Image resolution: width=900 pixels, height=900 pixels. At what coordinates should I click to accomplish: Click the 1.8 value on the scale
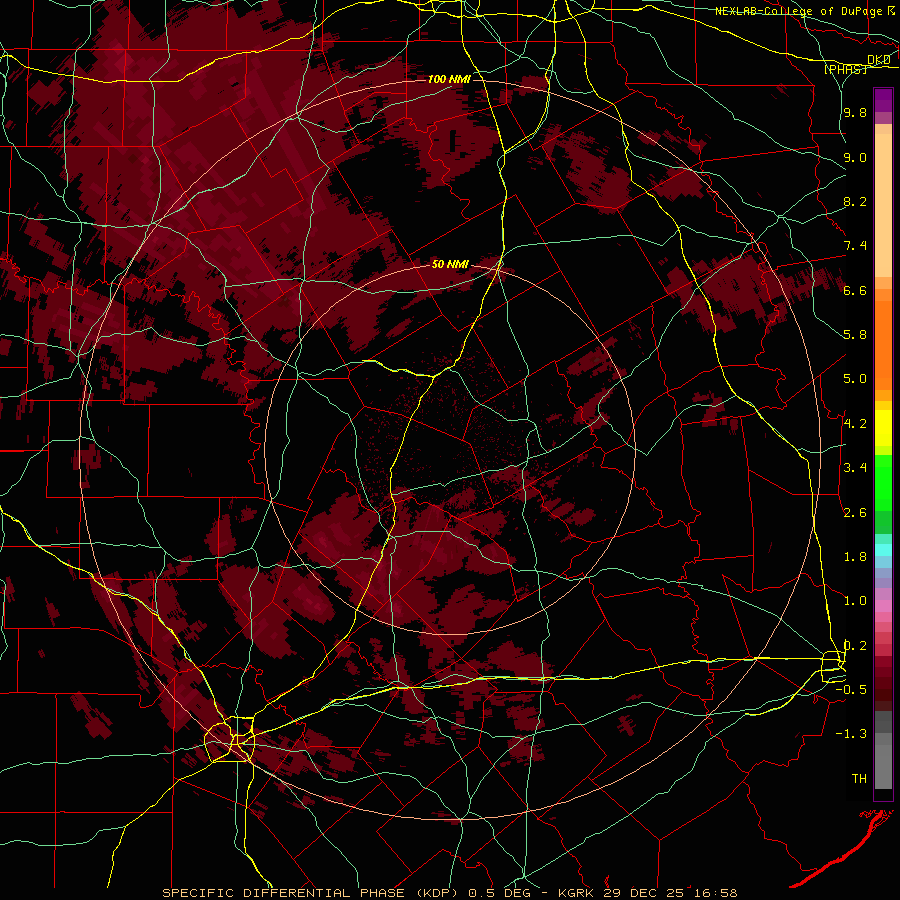tap(855, 557)
